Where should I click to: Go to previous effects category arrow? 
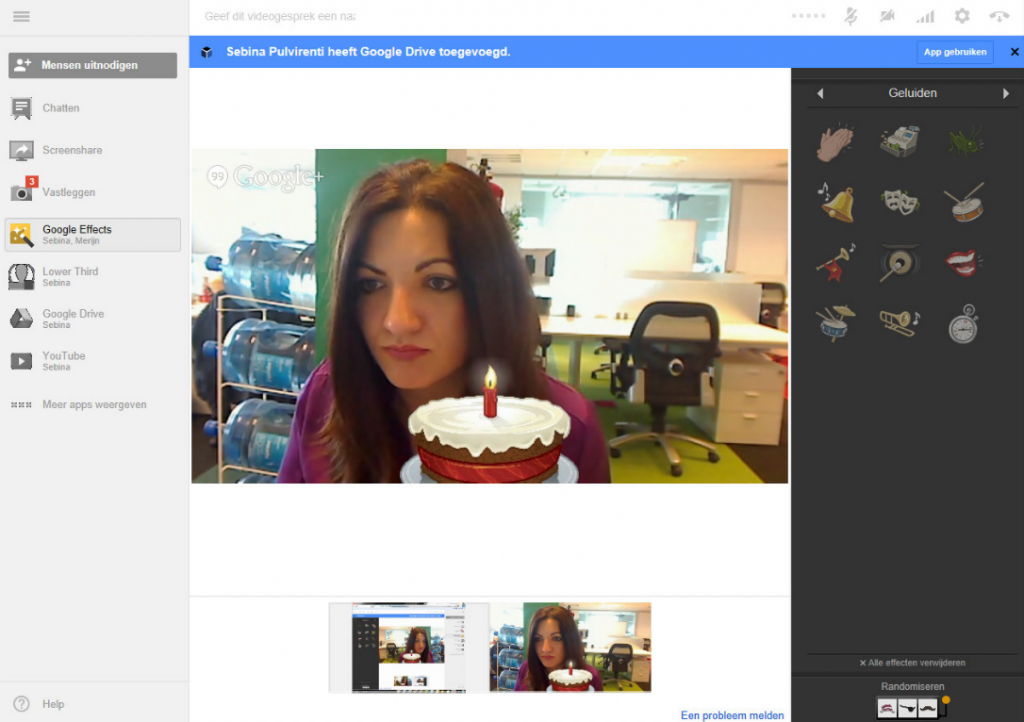point(820,93)
